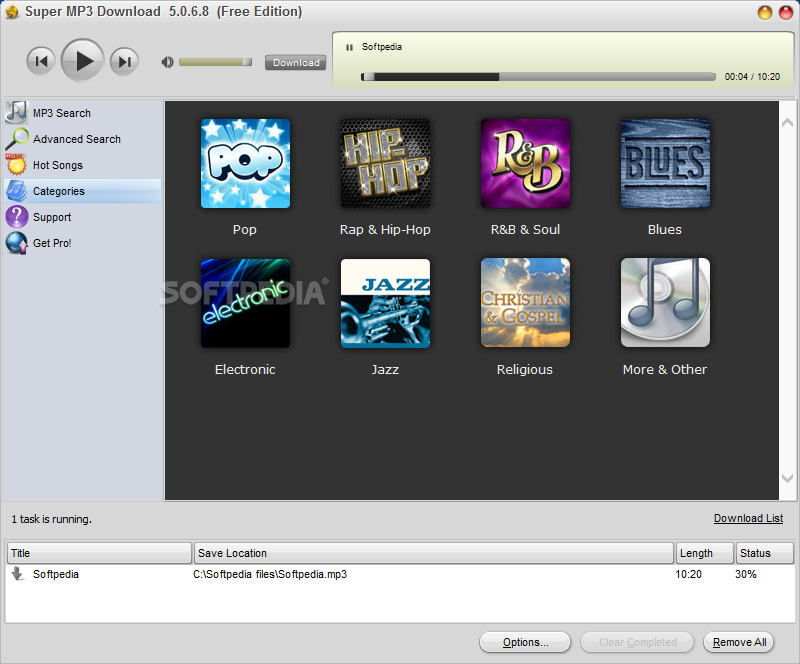
Task: Open the Download List link
Action: point(748,518)
